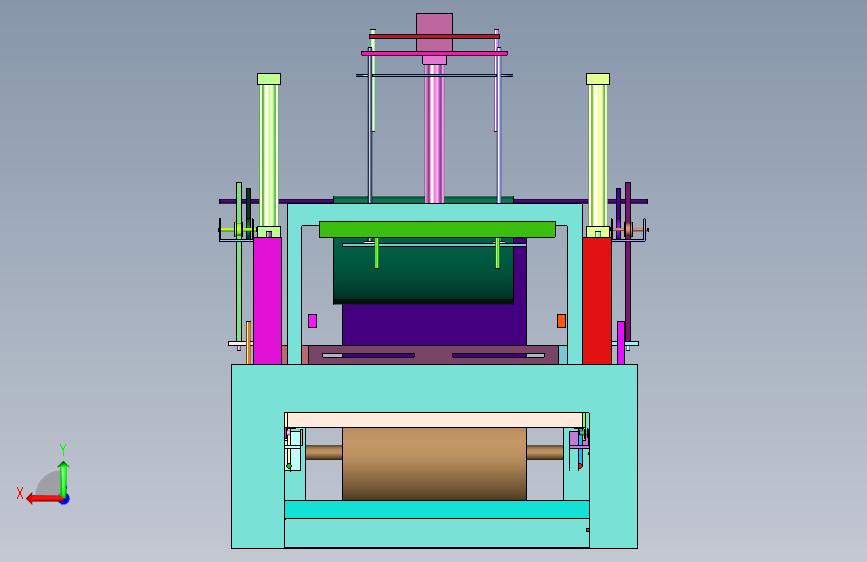The height and width of the screenshot is (562, 867).
Task: Click the Y label on the orientation triad
Action: pyautogui.click(x=63, y=449)
